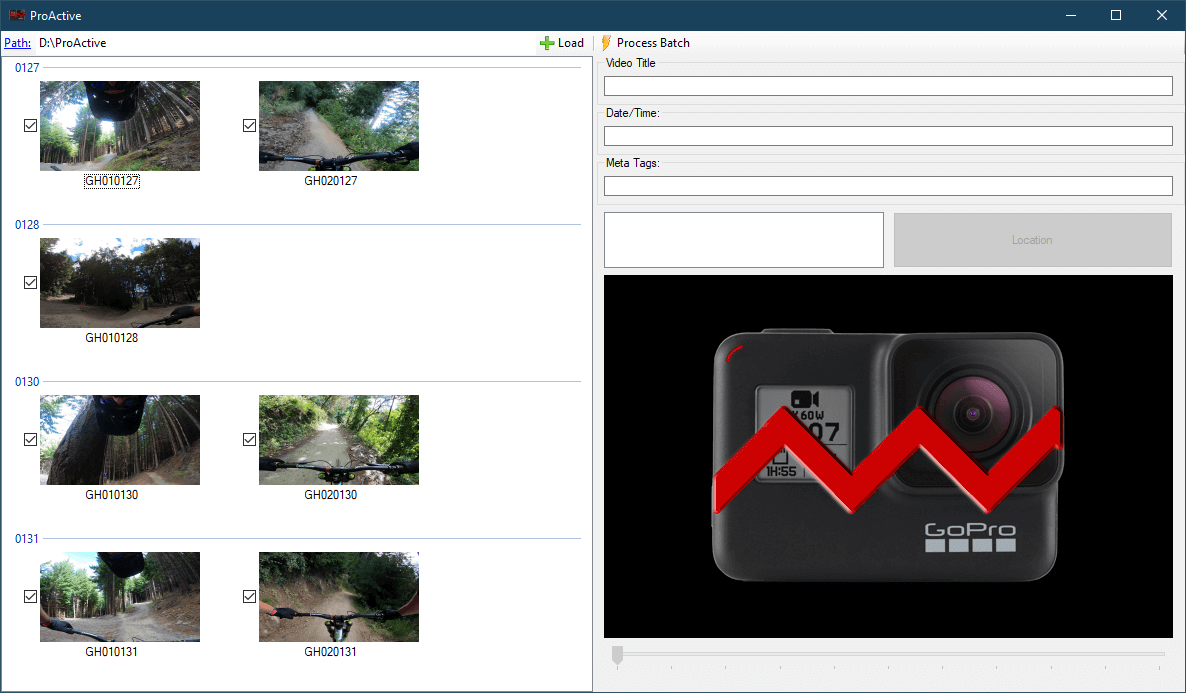Uncheck the GH010128 clip checkbox
Viewport: 1186px width, 693px height.
point(30,282)
